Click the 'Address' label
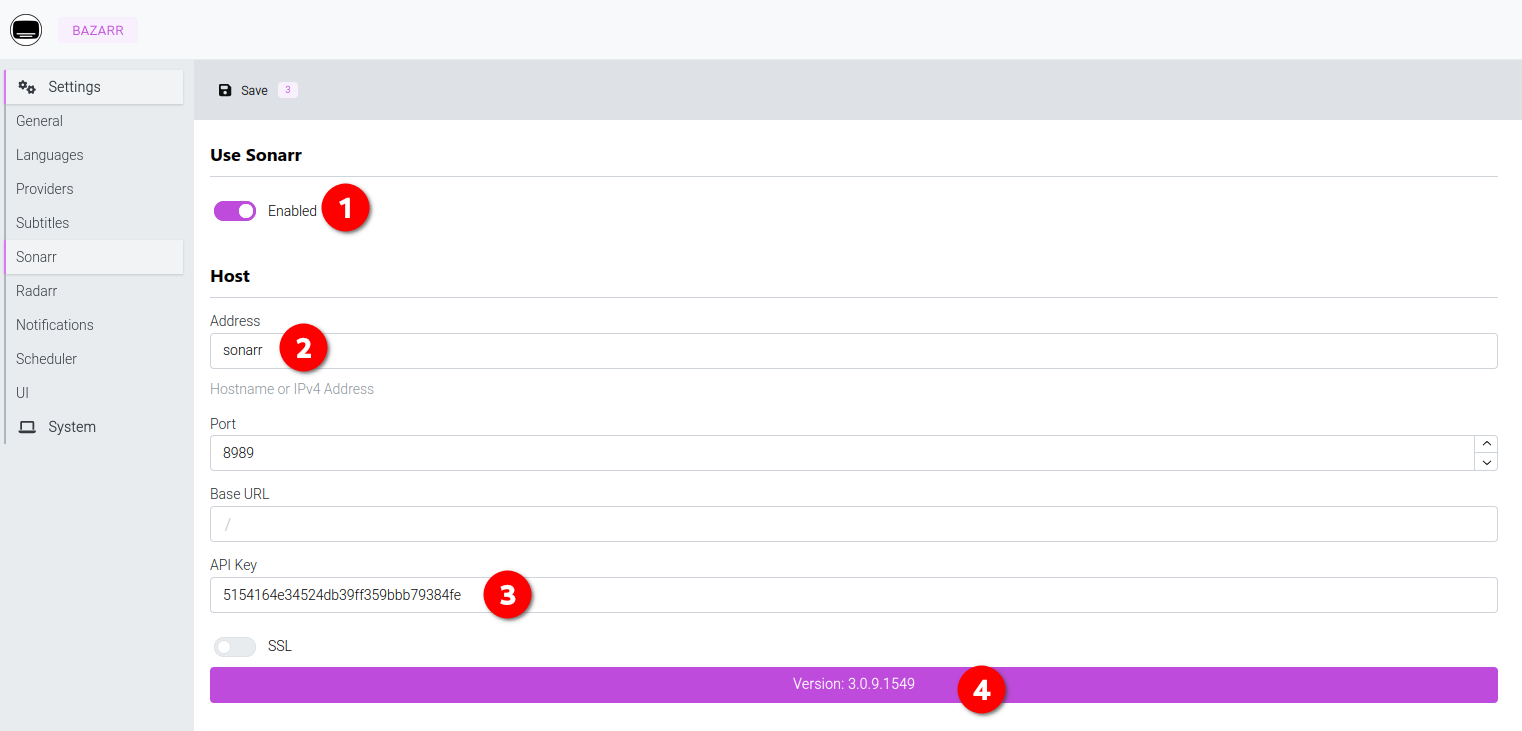The width and height of the screenshot is (1522, 731). [235, 321]
